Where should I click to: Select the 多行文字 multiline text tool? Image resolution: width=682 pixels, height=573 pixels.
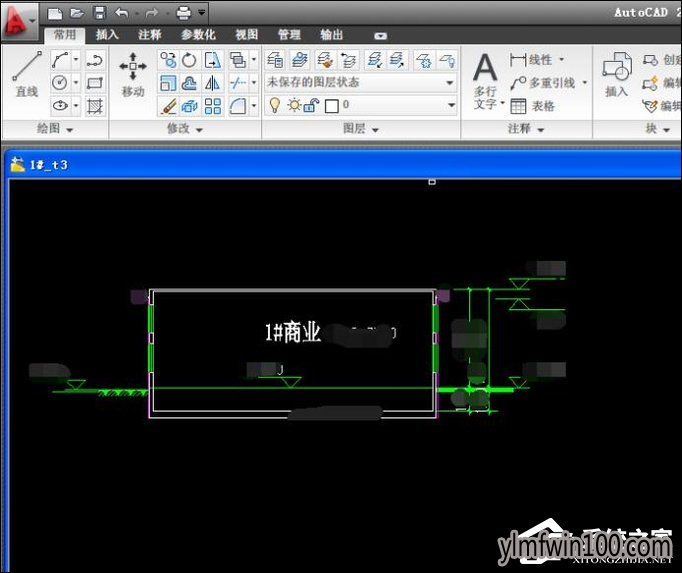coord(485,81)
